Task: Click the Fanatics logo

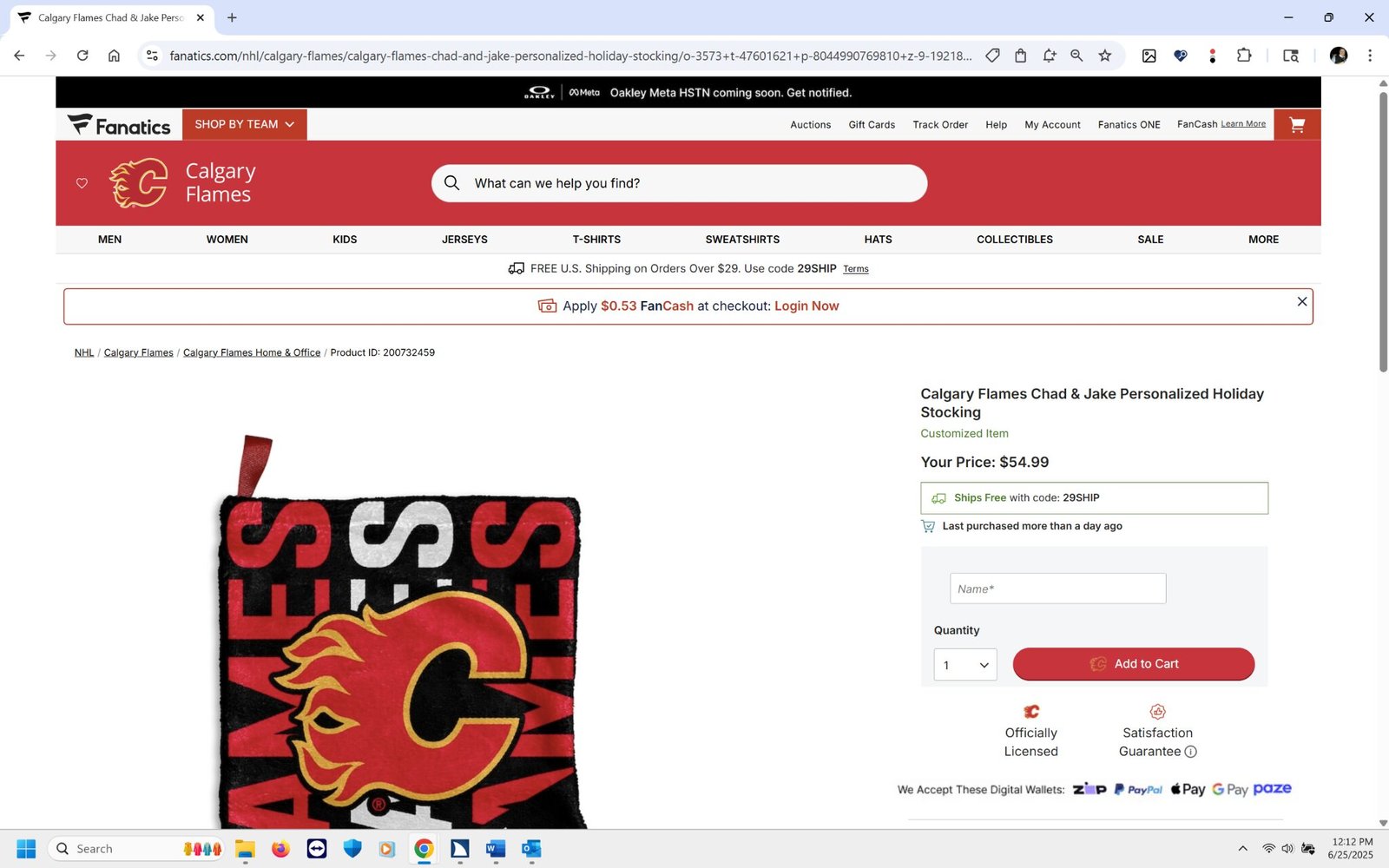Action: (x=119, y=125)
